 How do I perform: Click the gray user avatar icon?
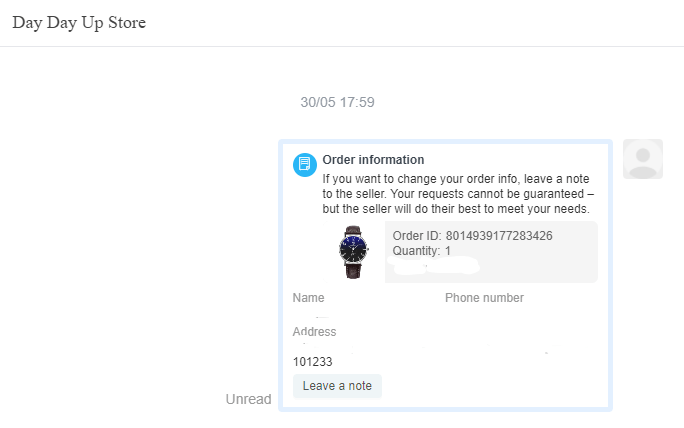coord(642,160)
